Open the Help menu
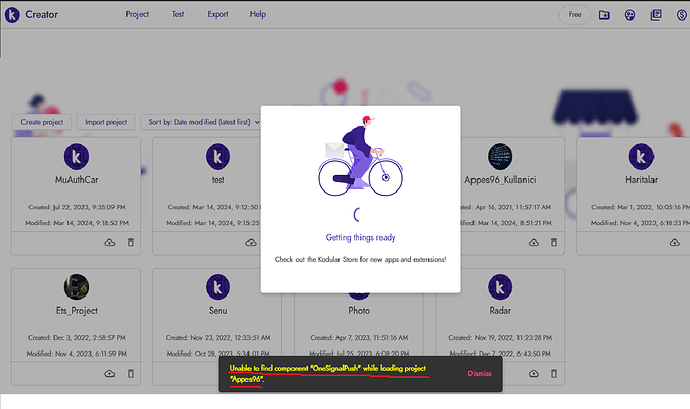The height and width of the screenshot is (409, 690). point(257,14)
